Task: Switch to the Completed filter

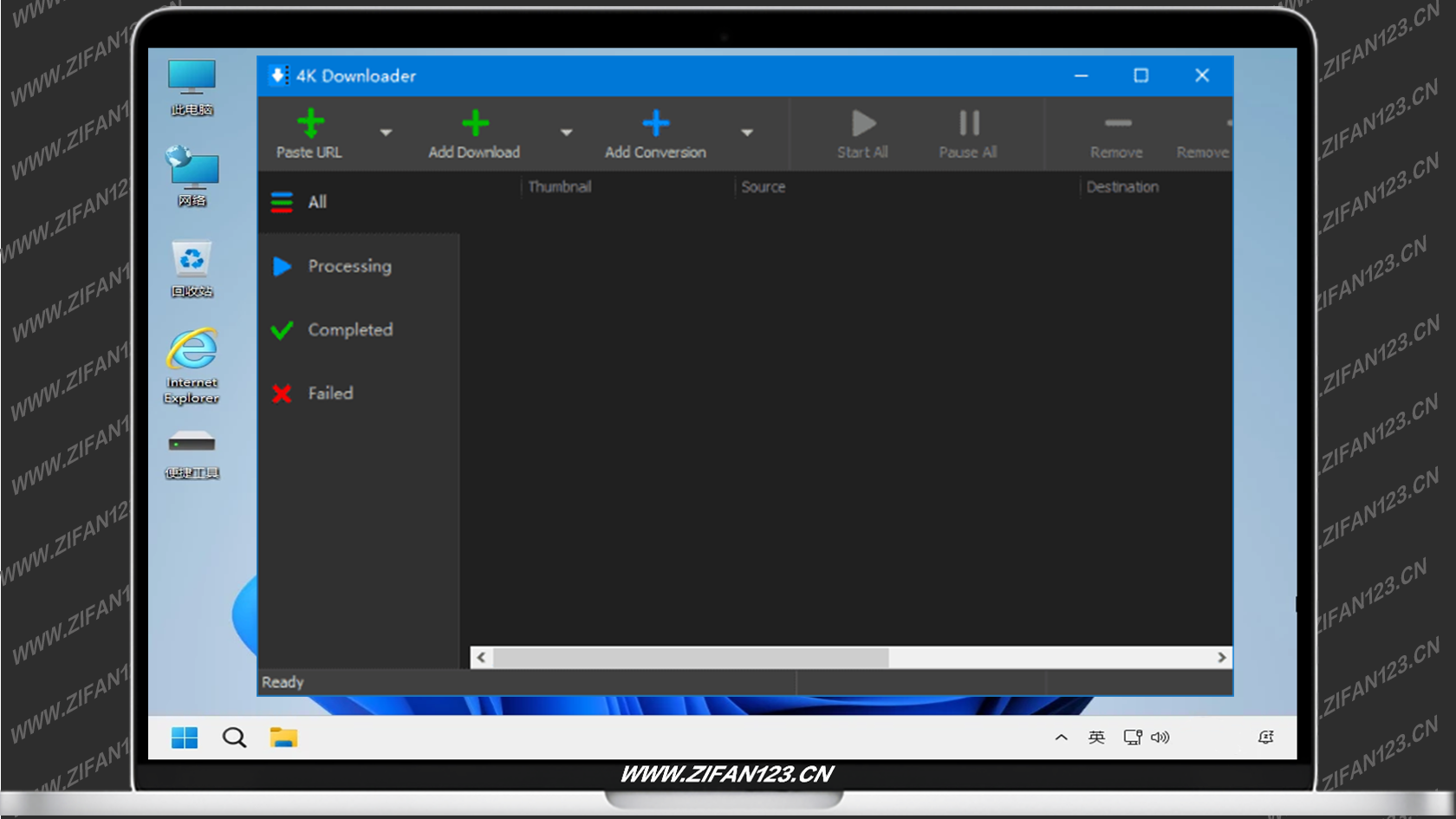Action: point(359,329)
